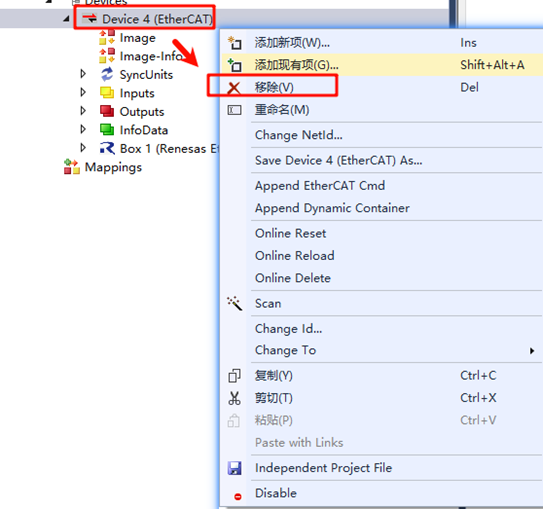Expand the Inputs tree node
Viewport: 543px width, 509px height.
point(83,92)
